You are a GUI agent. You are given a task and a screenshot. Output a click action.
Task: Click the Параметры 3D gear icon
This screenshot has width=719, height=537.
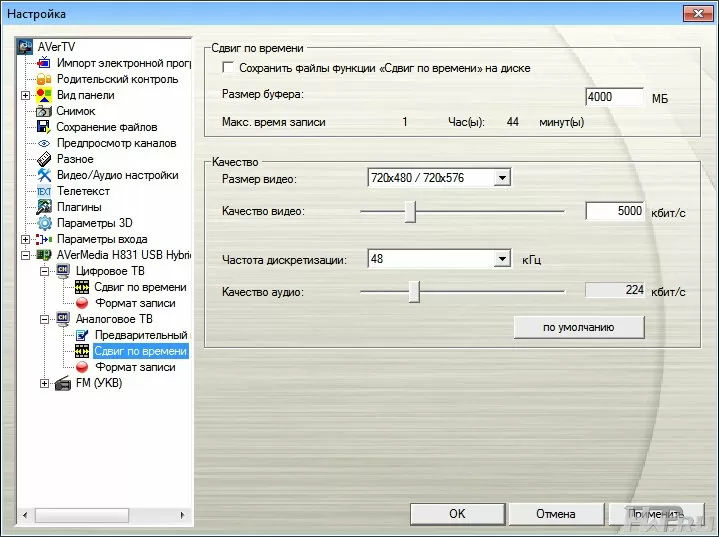44,223
